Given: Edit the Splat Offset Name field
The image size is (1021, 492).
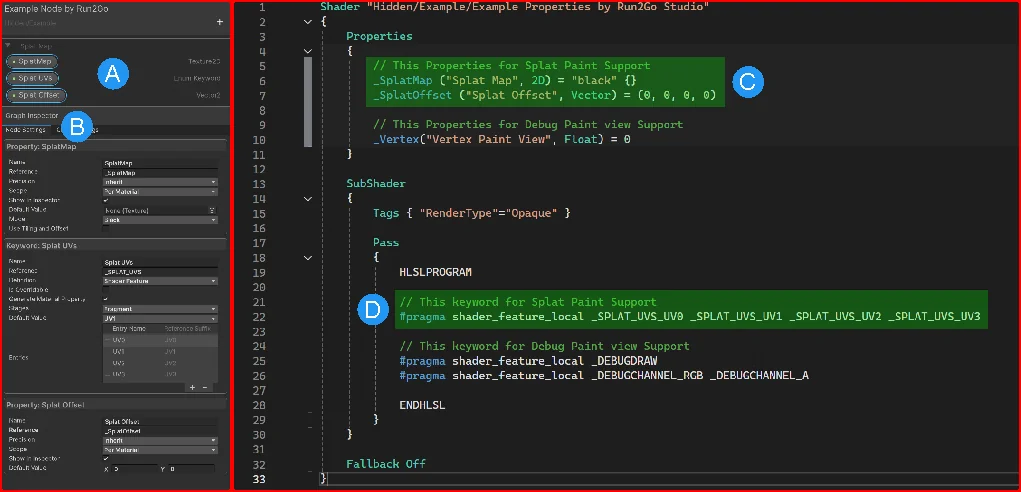Looking at the screenshot, I should (160, 422).
